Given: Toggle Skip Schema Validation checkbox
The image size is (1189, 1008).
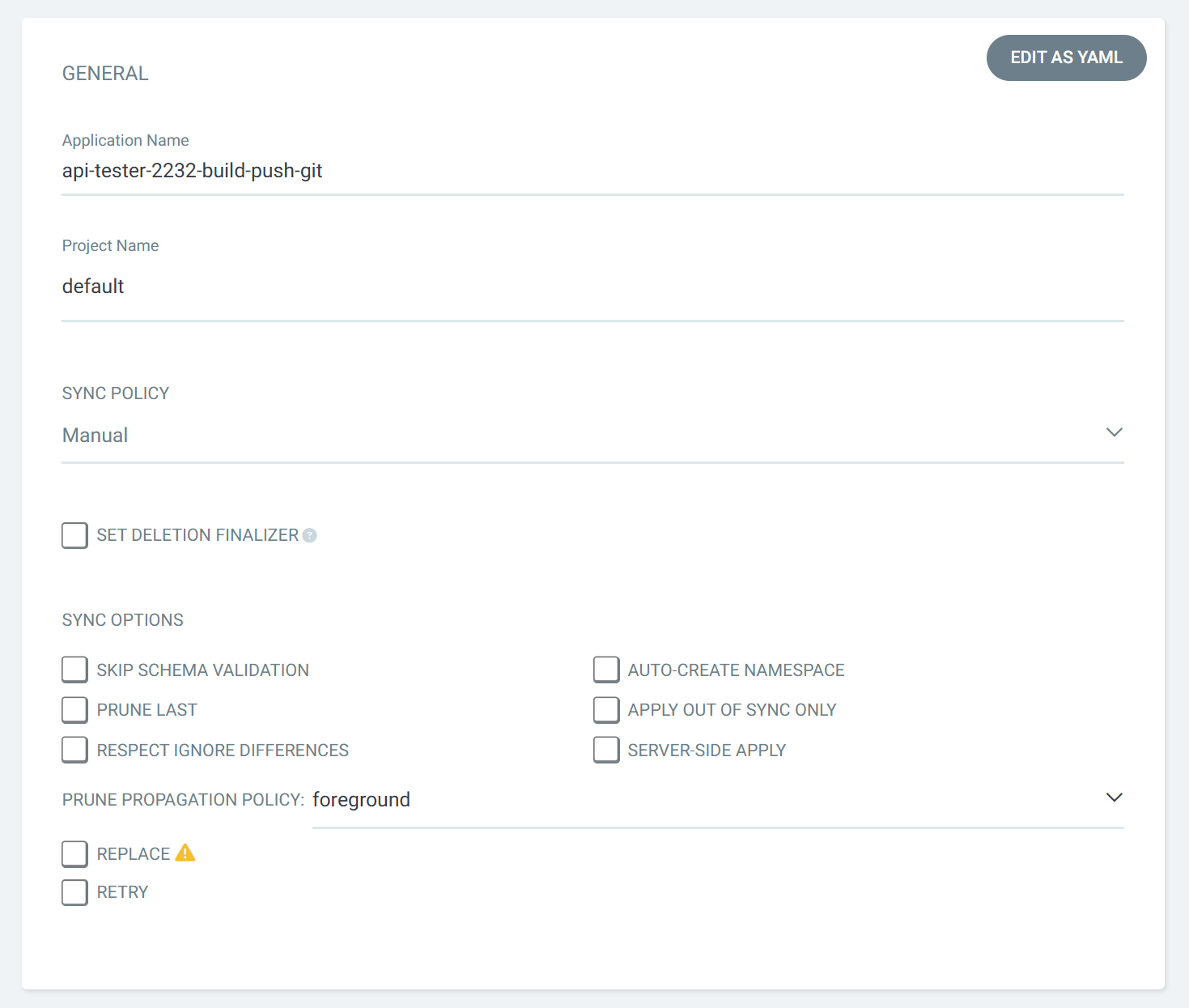Looking at the screenshot, I should (x=75, y=670).
